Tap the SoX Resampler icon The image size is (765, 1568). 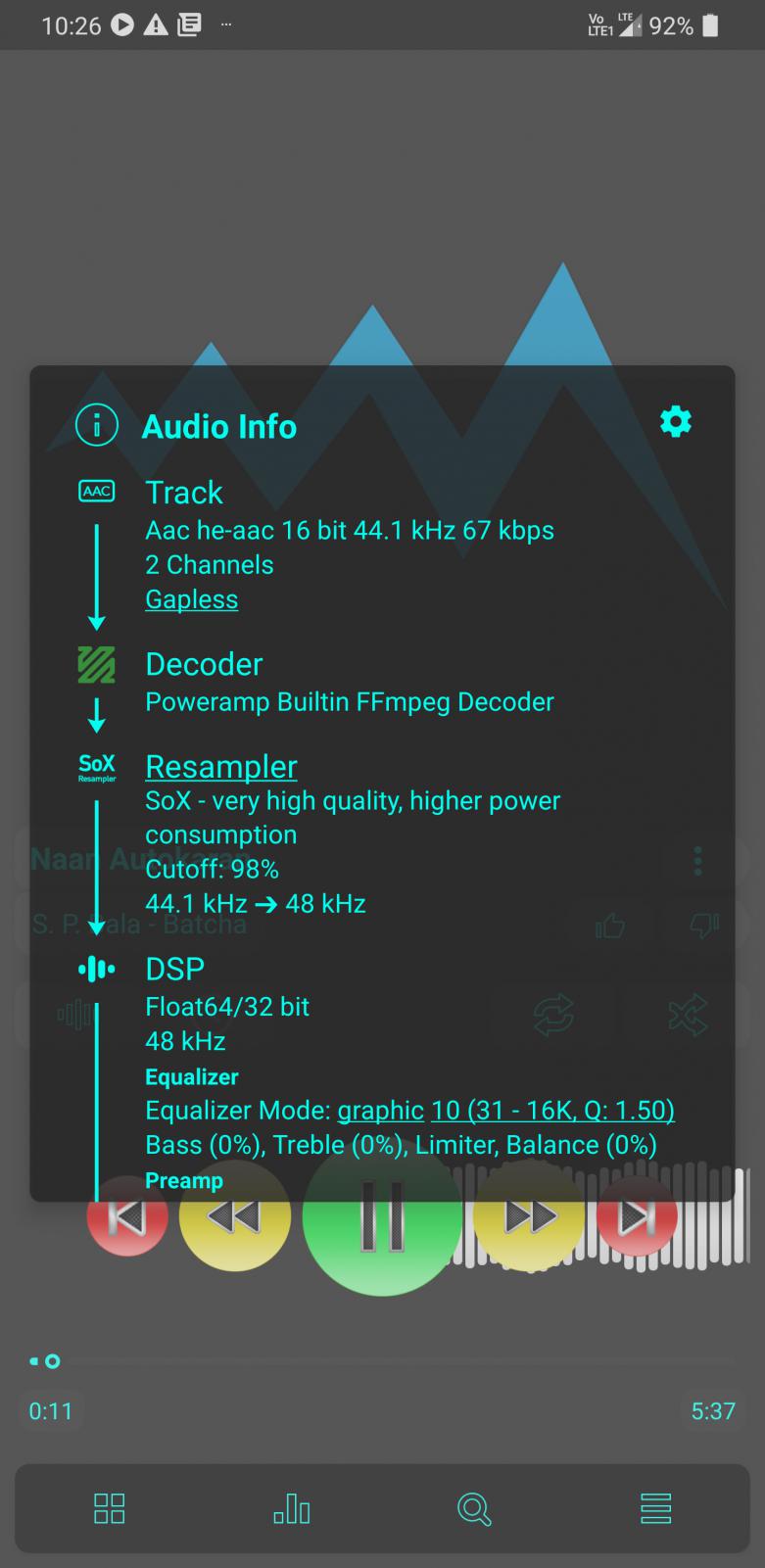click(97, 767)
